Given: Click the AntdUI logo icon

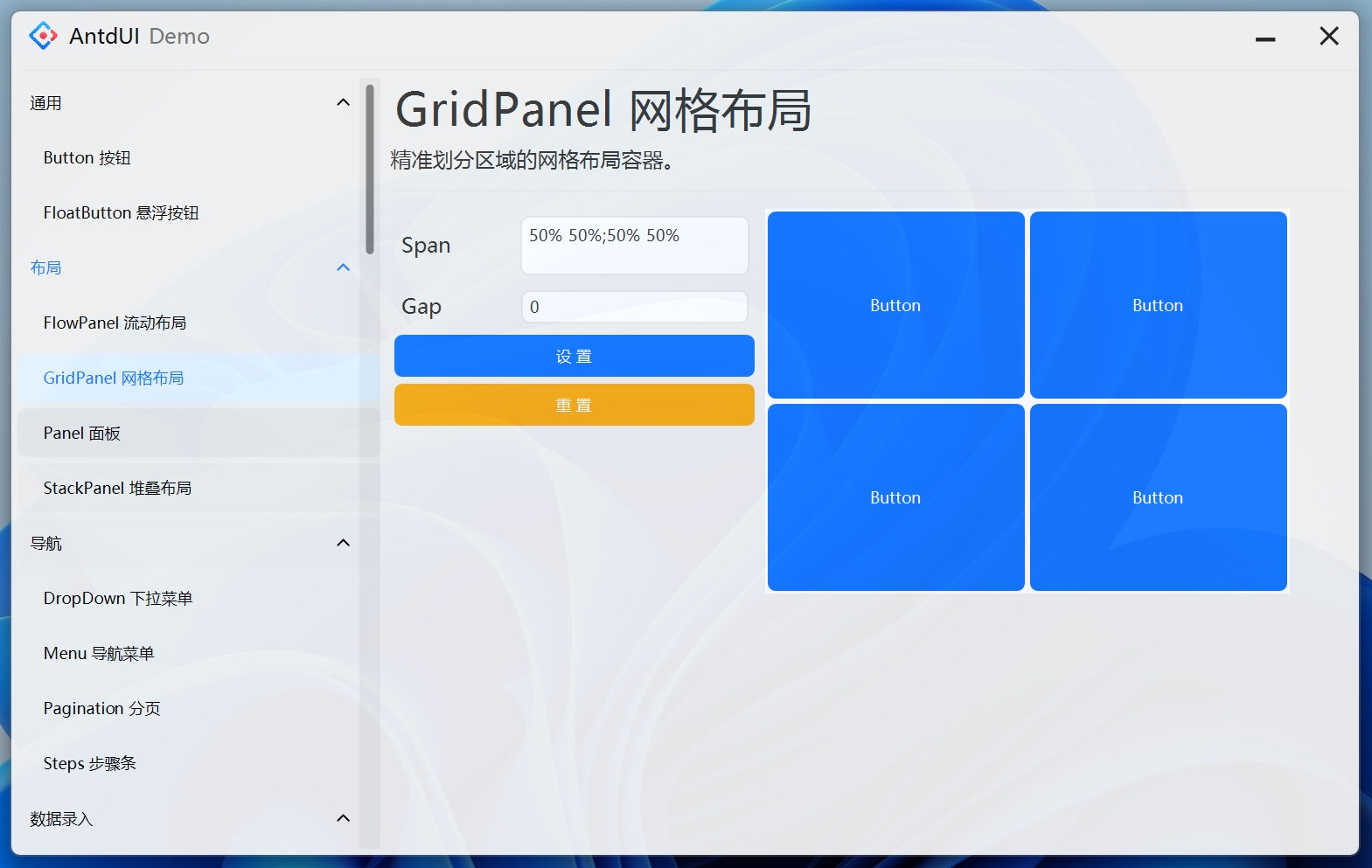Looking at the screenshot, I should pyautogui.click(x=43, y=36).
